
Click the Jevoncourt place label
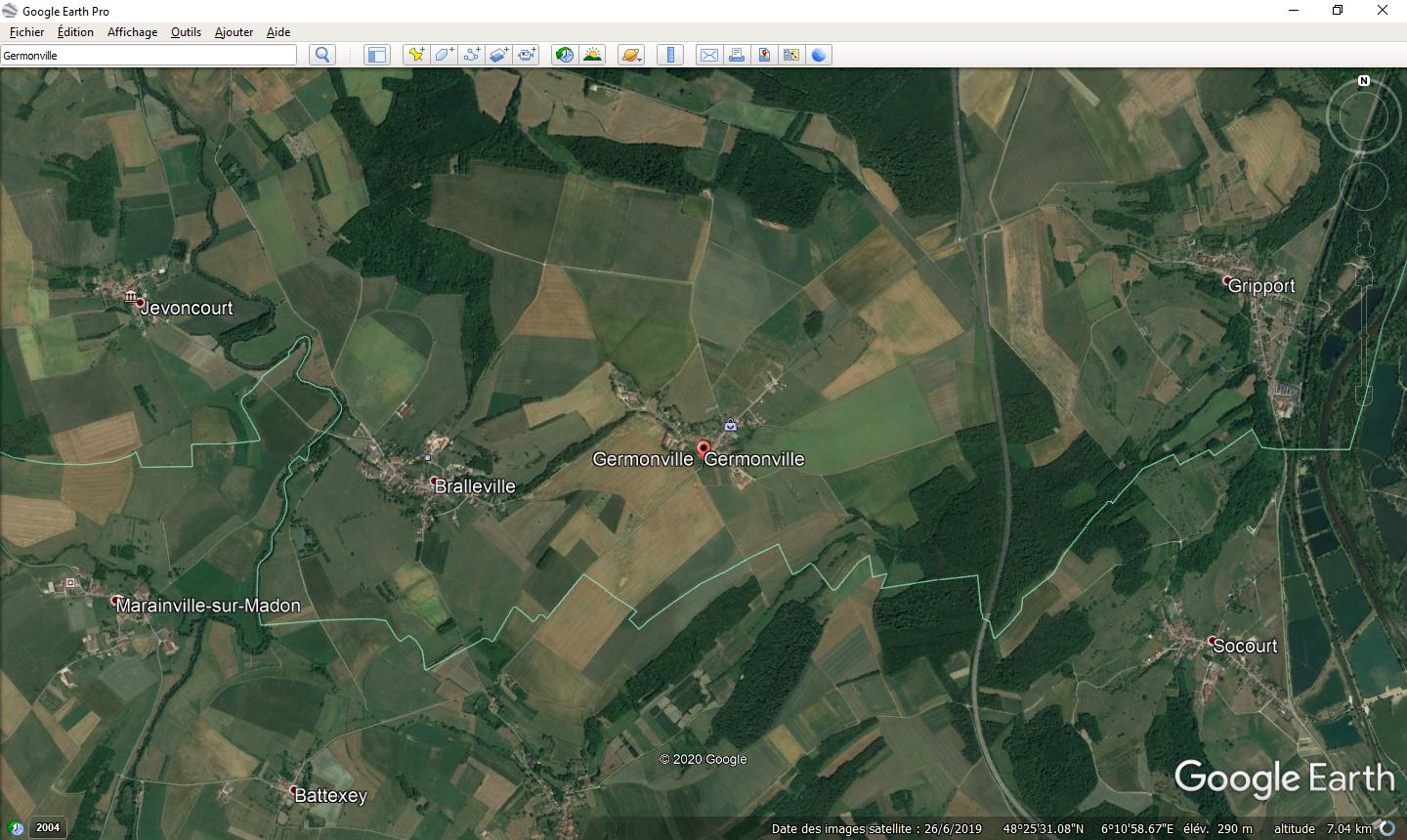tap(187, 308)
